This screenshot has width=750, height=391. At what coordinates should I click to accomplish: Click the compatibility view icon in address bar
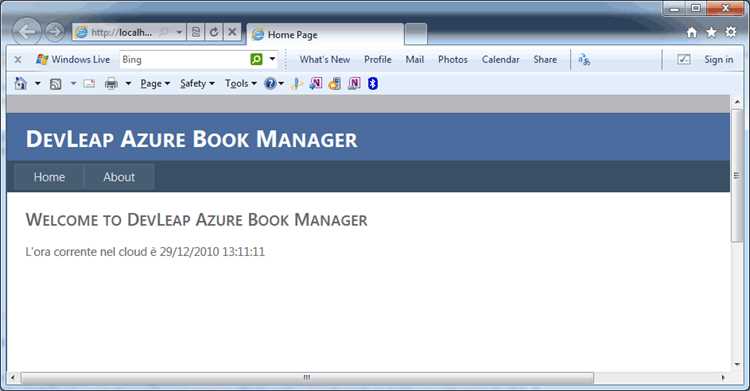tap(196, 32)
